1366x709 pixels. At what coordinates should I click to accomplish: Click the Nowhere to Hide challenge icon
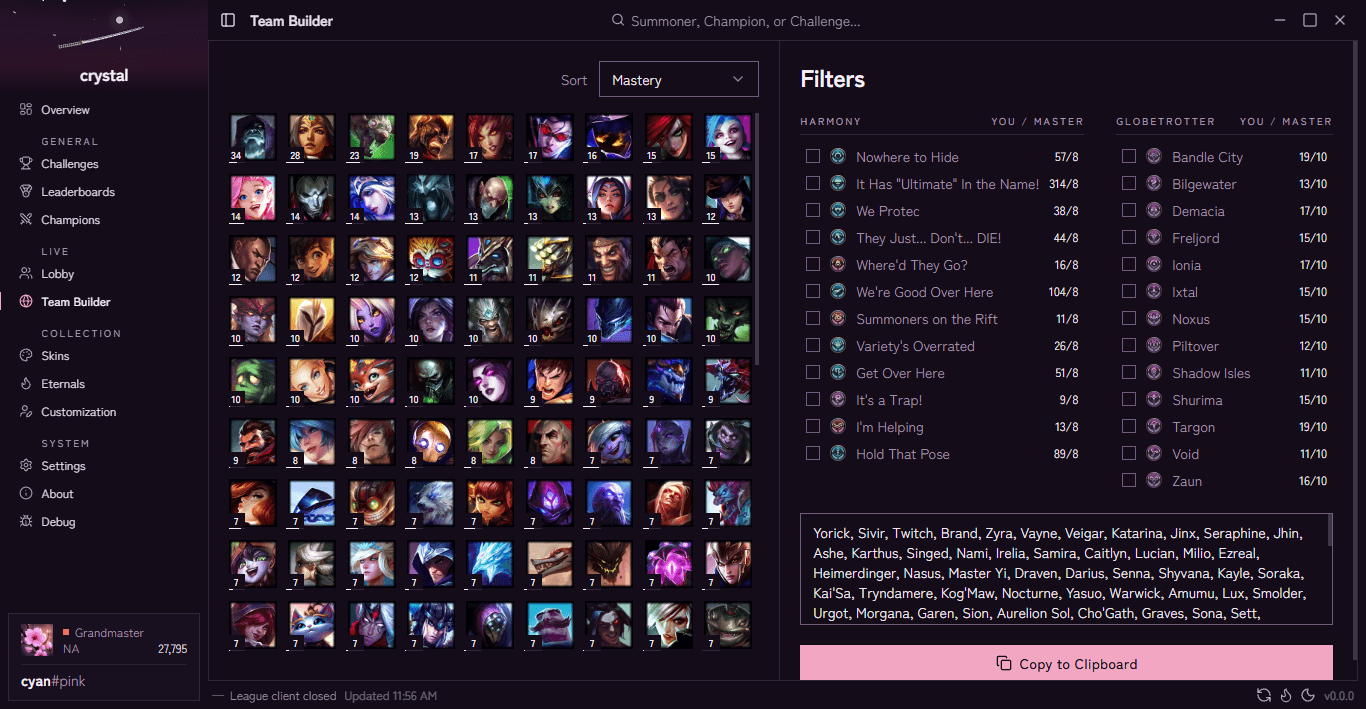coord(838,157)
